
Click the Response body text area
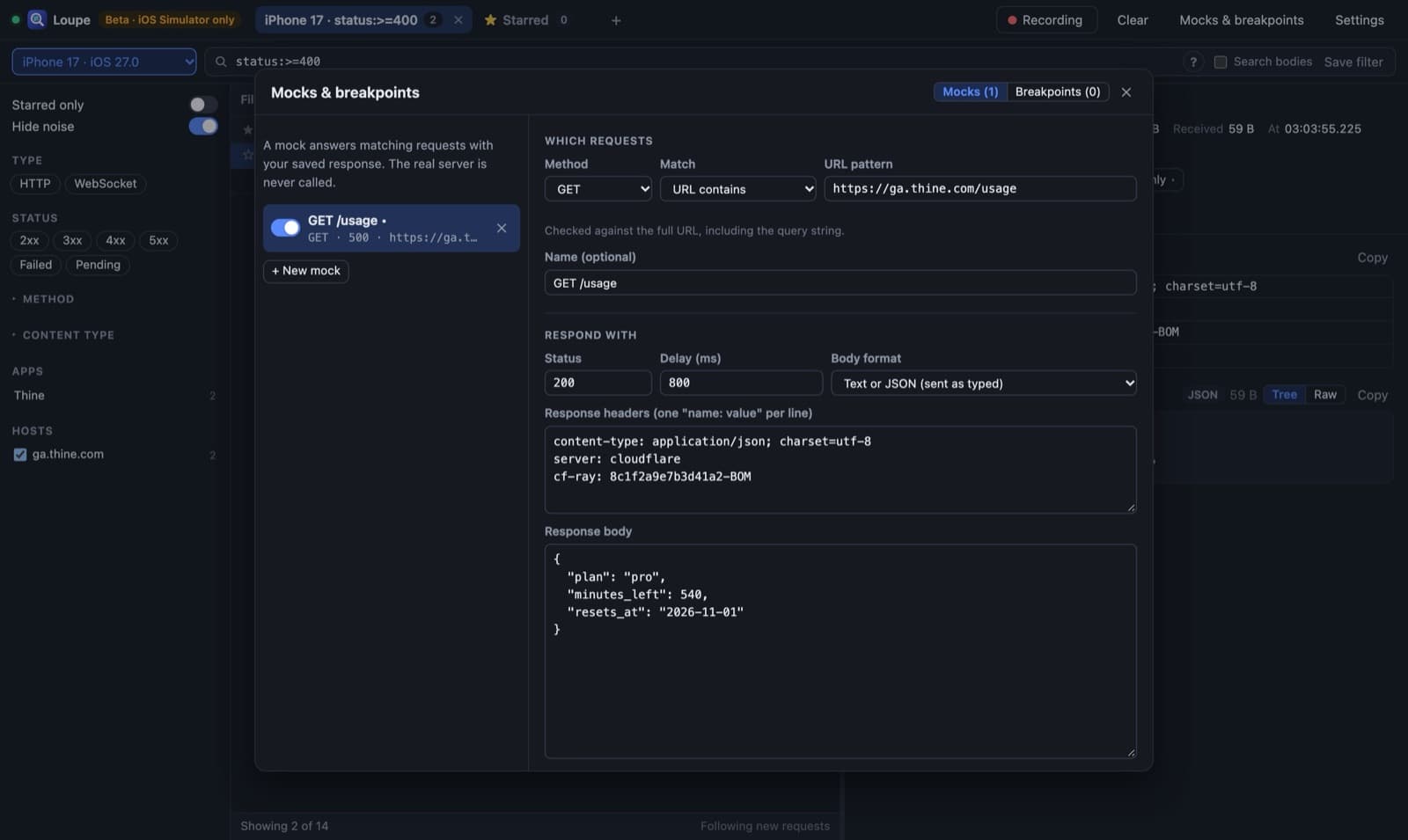(x=840, y=651)
